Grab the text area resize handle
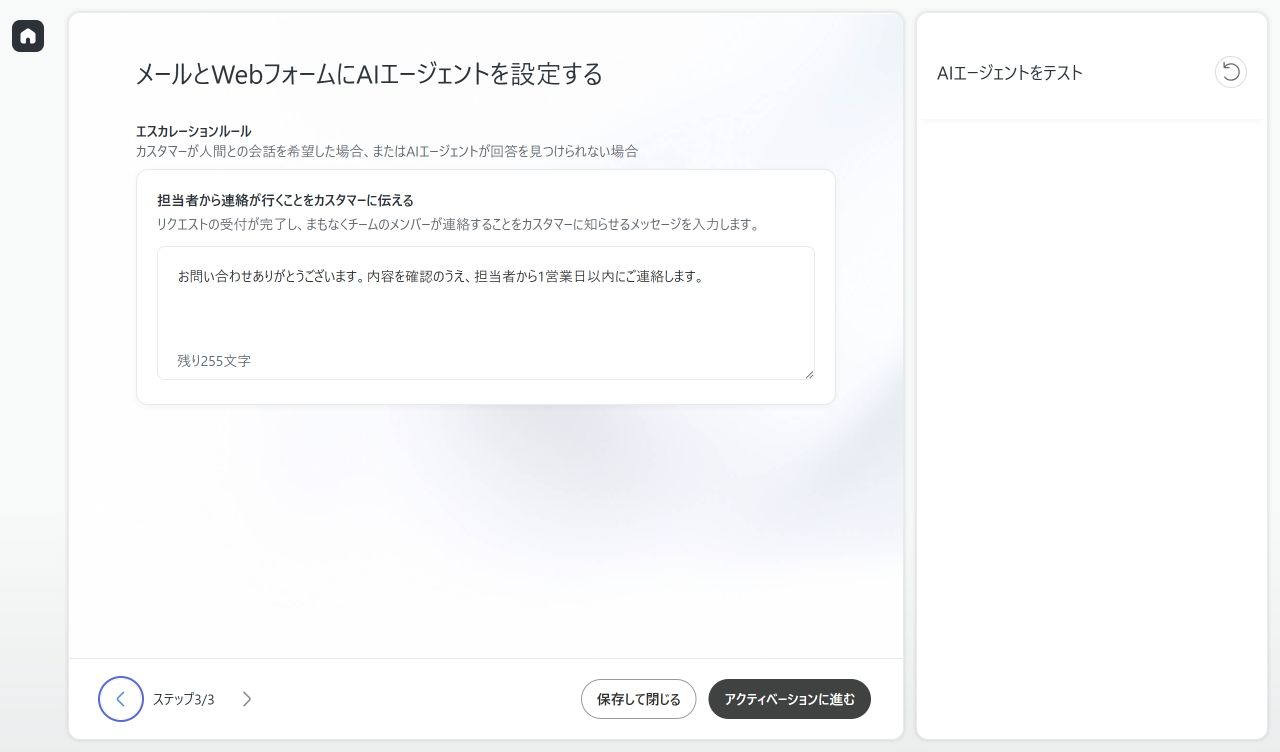Screen dimensions: 1280x752 click(x=808, y=373)
